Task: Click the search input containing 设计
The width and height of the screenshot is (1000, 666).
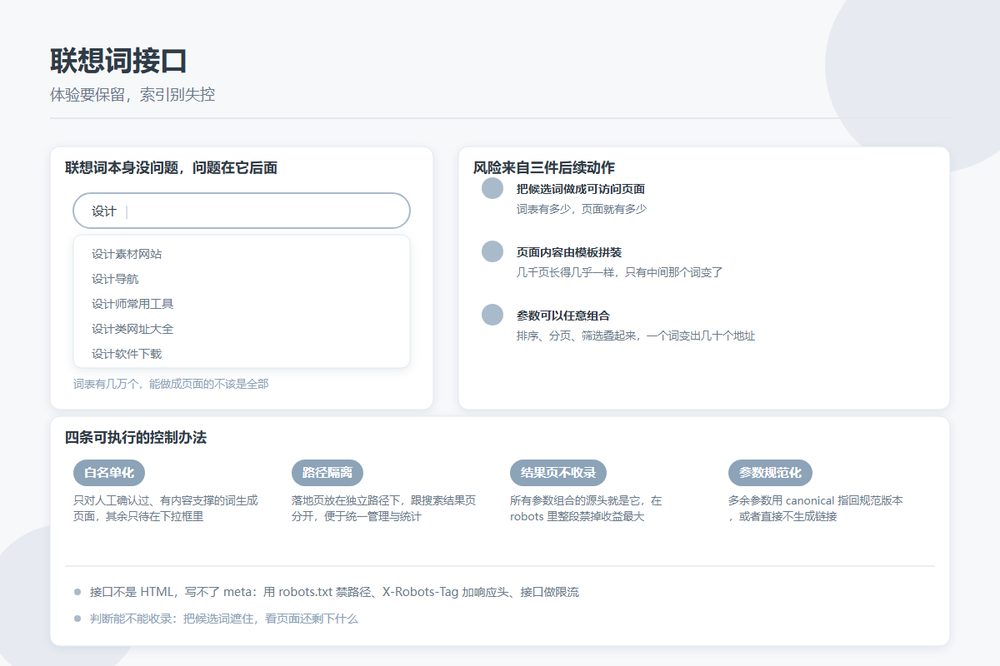Action: click(241, 211)
